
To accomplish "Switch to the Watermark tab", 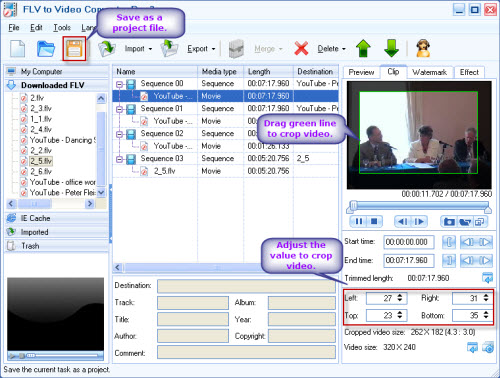I will 429,72.
